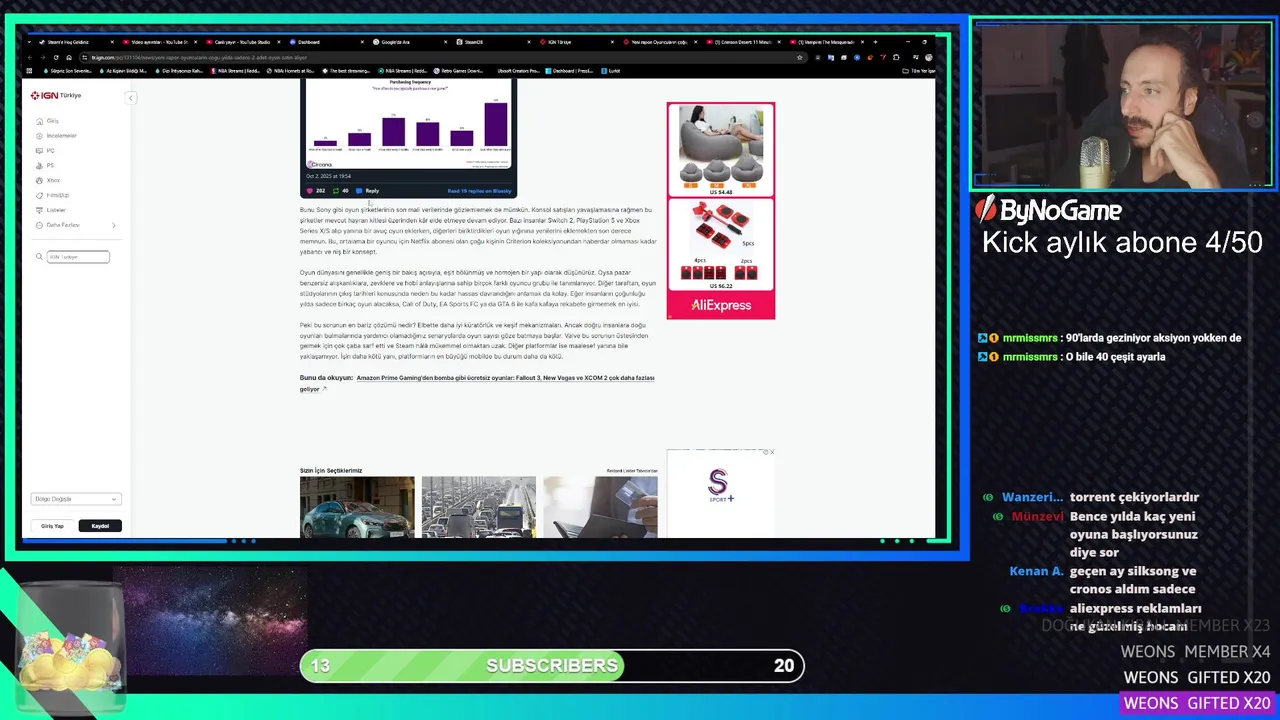1280x720 pixels.
Task: Click the subscribers goal progress bar
Action: [x=552, y=665]
